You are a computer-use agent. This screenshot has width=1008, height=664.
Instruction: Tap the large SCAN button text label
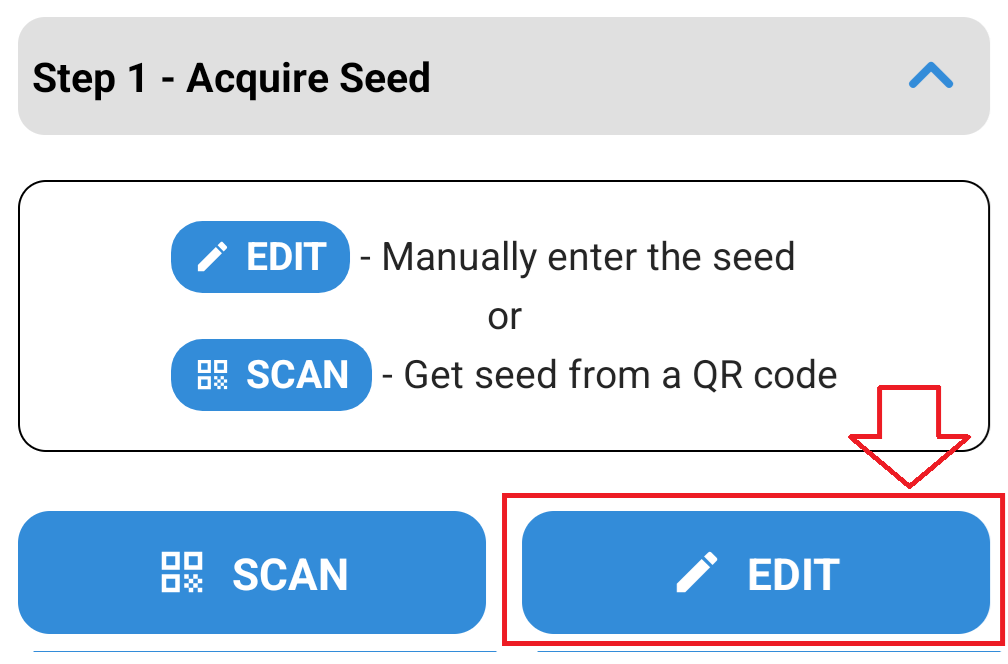click(x=290, y=574)
